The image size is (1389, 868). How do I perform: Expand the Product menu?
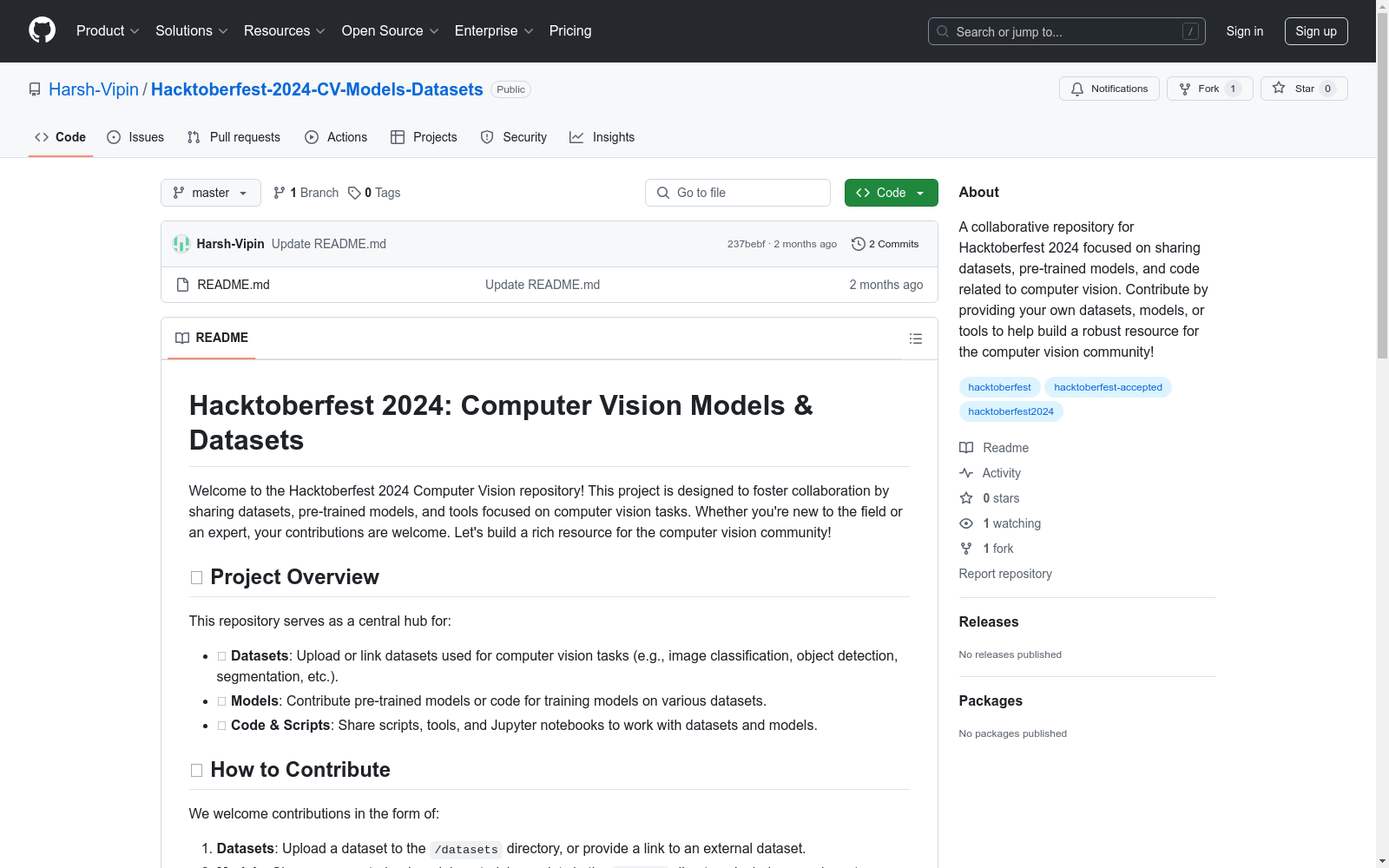pyautogui.click(x=108, y=31)
